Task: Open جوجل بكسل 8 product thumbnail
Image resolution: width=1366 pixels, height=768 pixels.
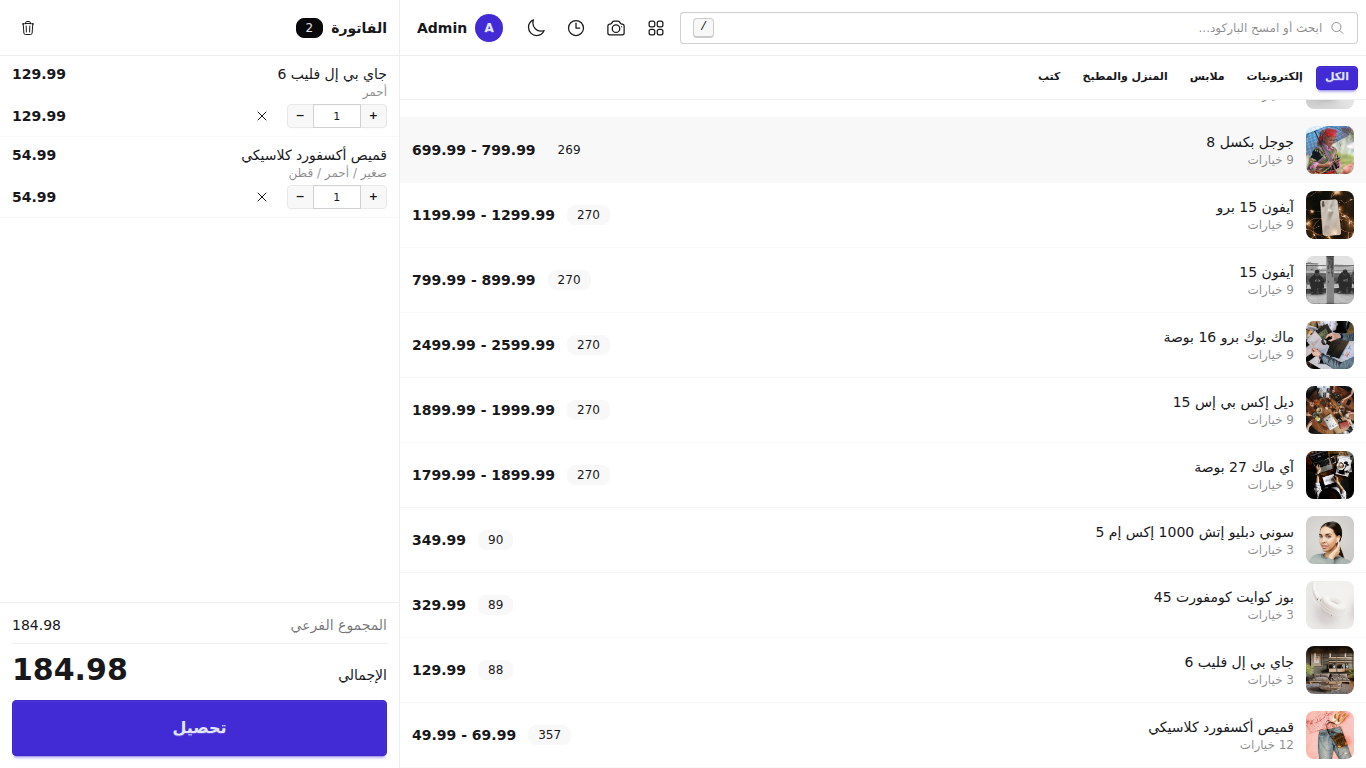Action: pos(1330,150)
